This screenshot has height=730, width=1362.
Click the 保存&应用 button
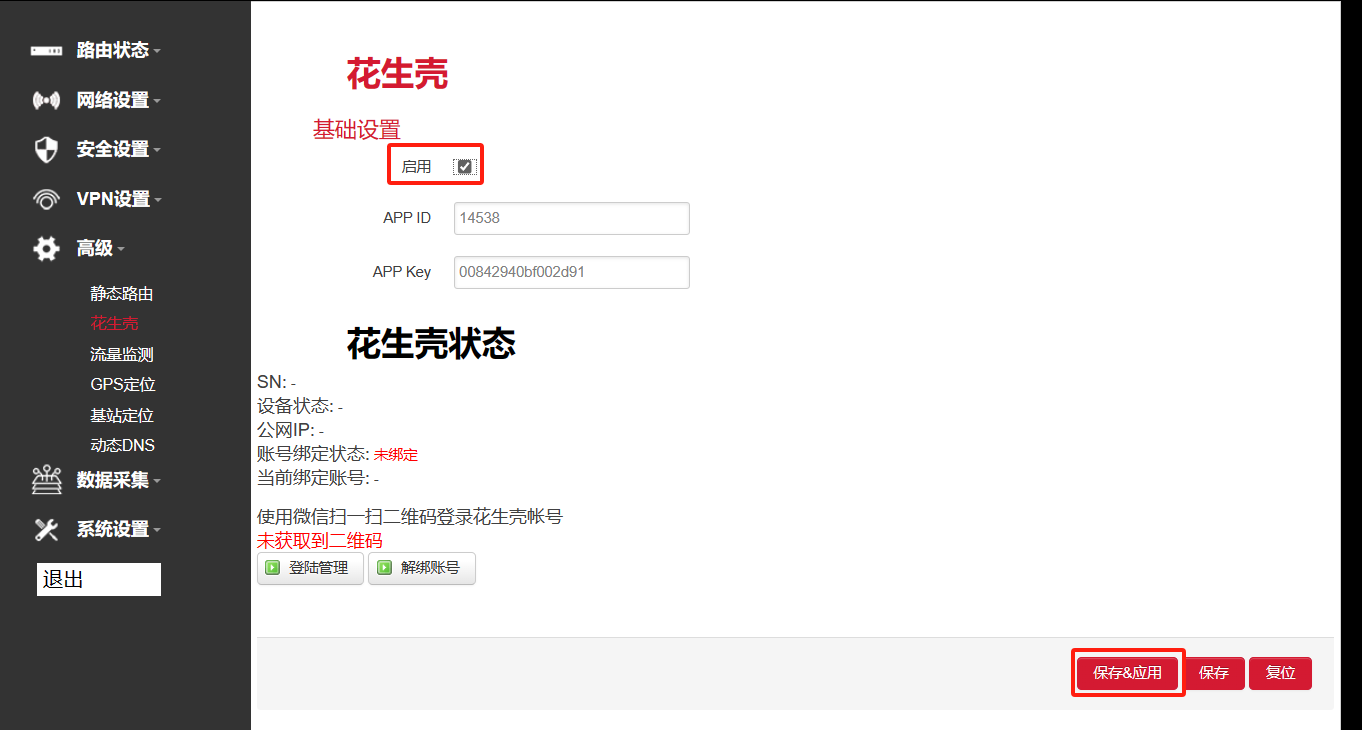click(1128, 673)
